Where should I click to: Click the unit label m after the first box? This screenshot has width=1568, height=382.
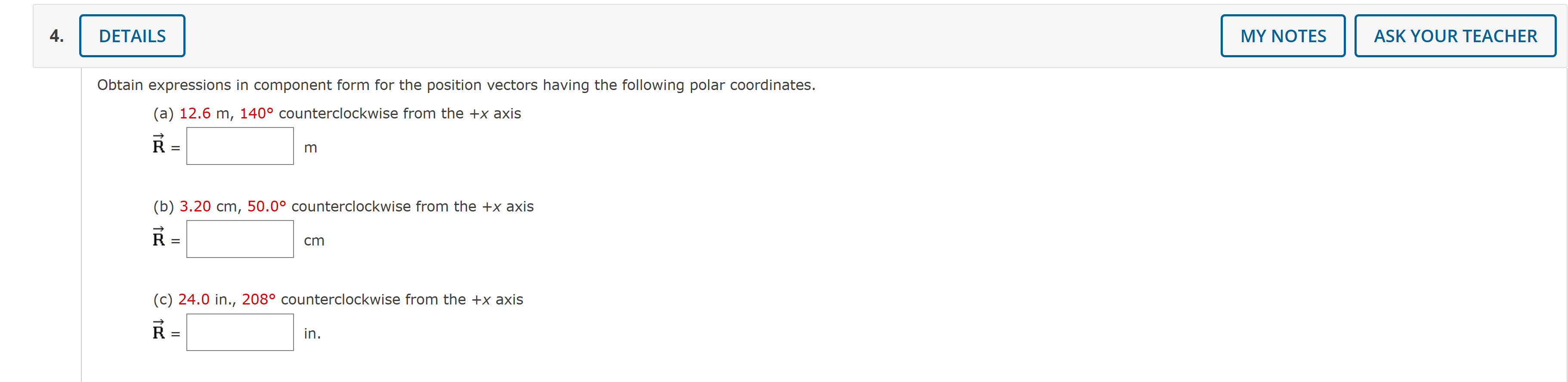click(311, 147)
